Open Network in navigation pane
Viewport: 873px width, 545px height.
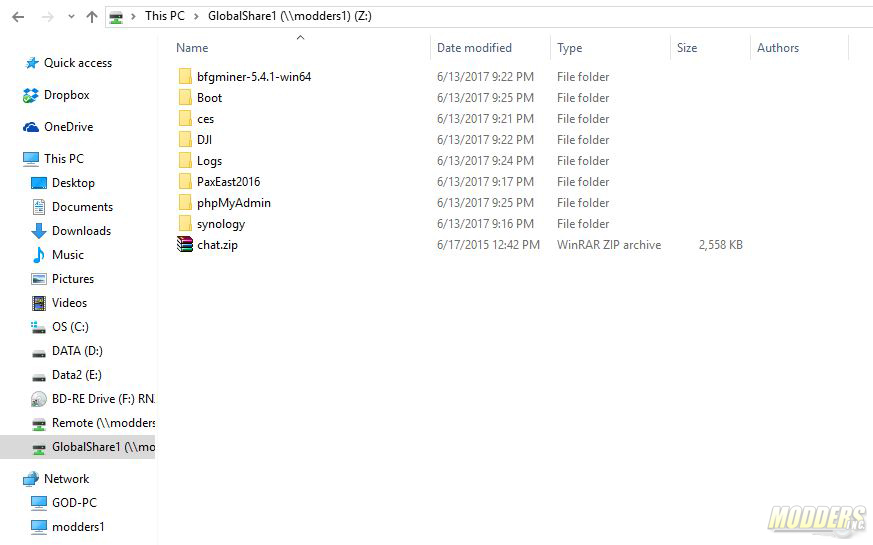66,479
